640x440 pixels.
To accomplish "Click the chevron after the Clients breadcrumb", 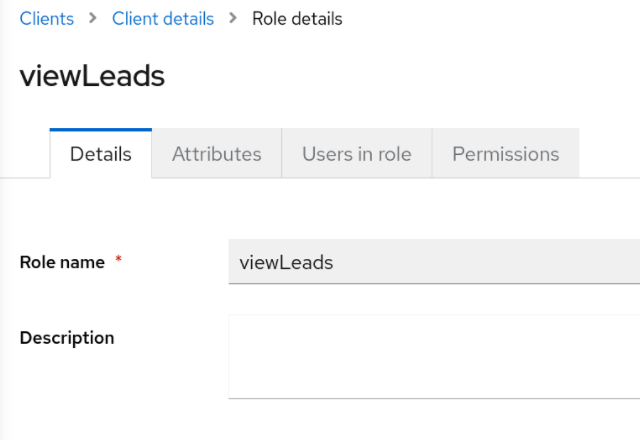I will 93,19.
